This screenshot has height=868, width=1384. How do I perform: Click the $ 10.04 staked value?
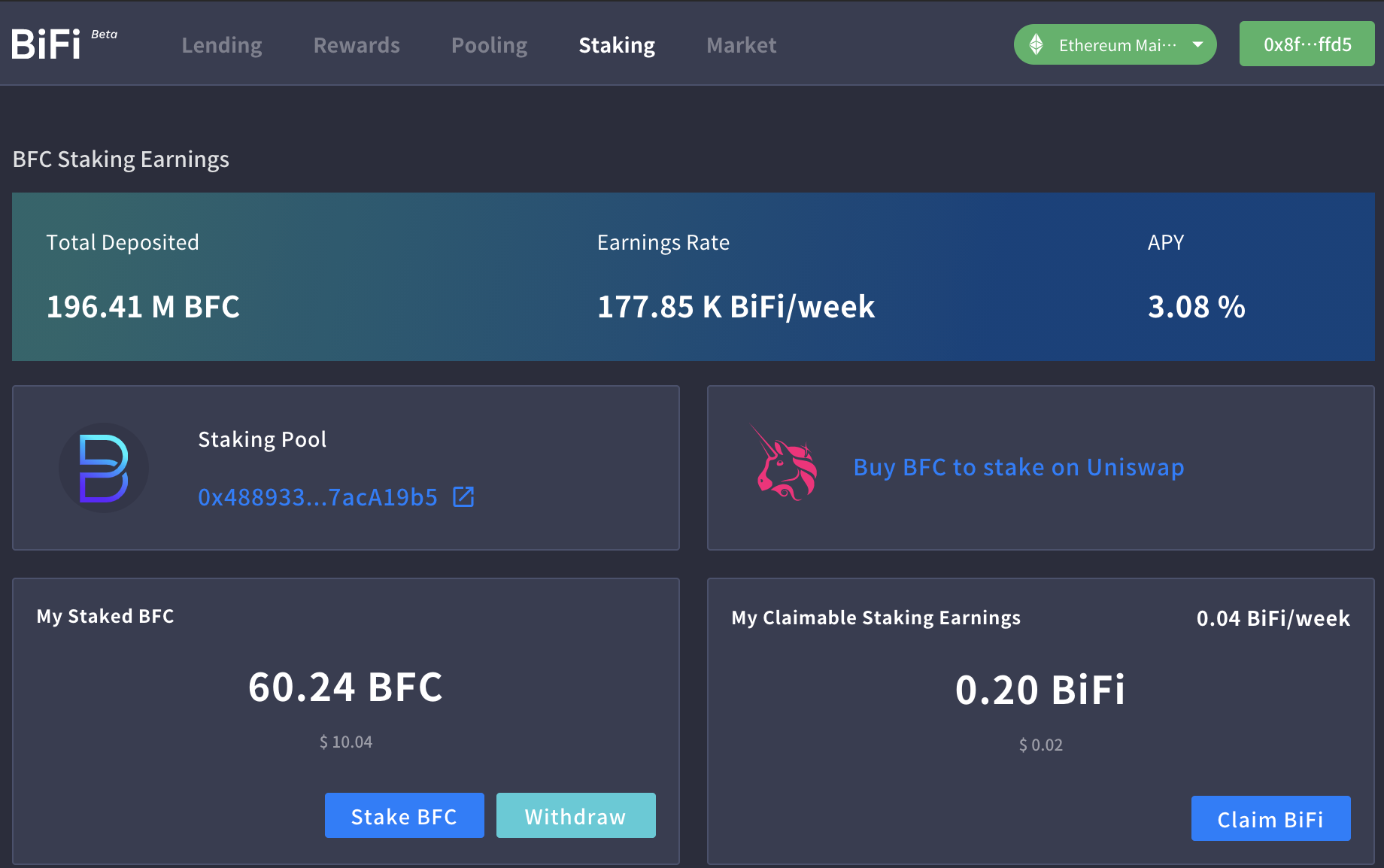coord(346,742)
